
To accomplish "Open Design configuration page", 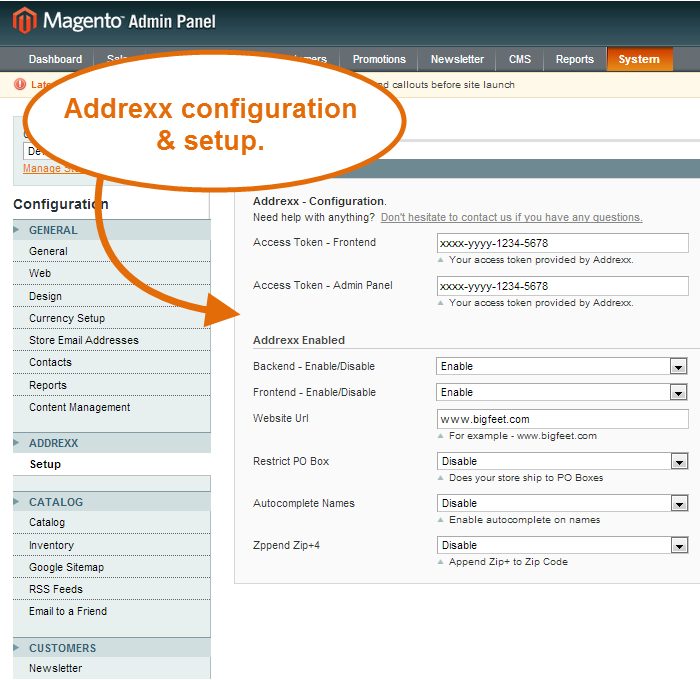I will 112,296.
